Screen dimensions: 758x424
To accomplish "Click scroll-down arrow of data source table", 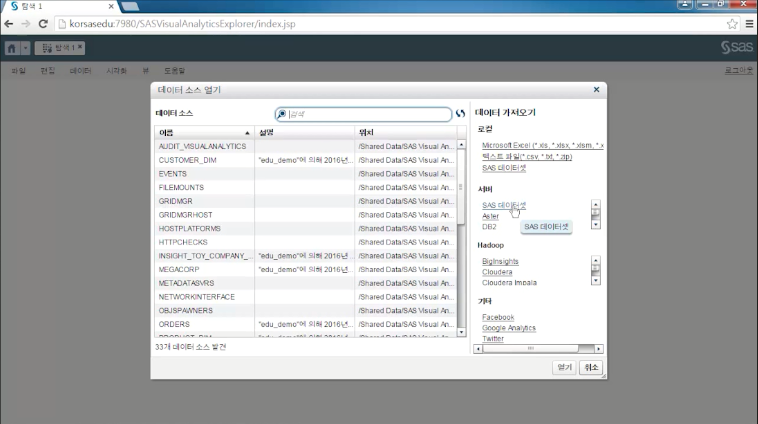I will pyautogui.click(x=461, y=332).
